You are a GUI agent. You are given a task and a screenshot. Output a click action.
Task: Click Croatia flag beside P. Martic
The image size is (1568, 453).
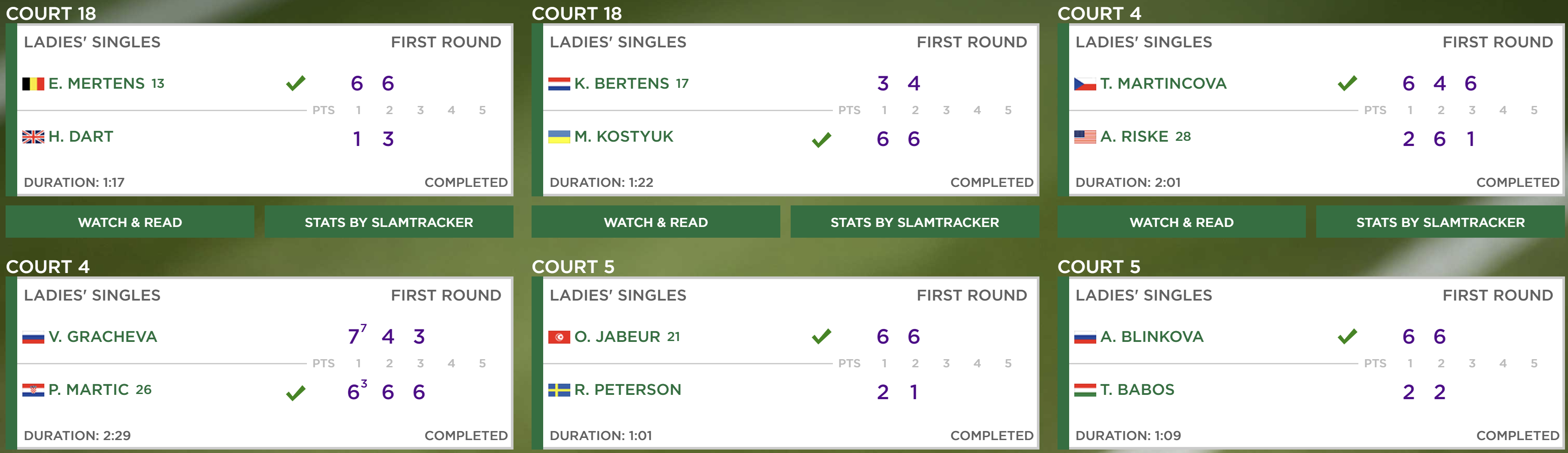[x=34, y=390]
